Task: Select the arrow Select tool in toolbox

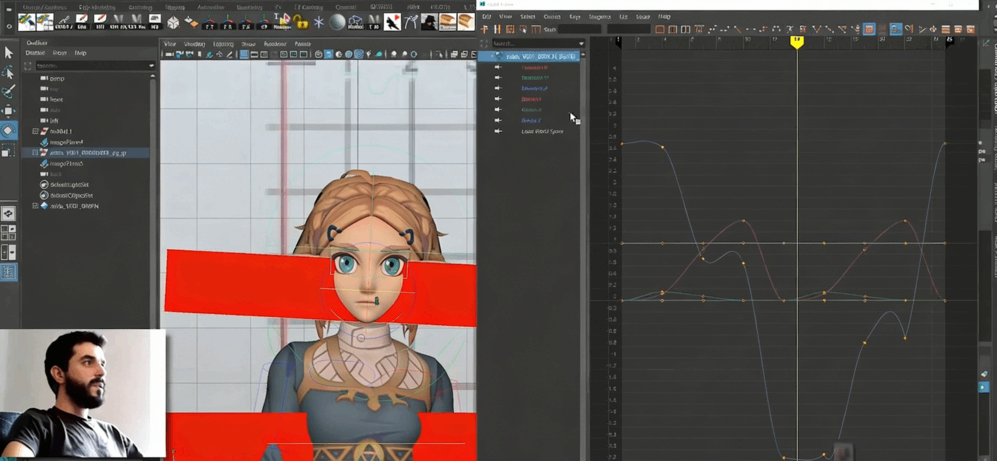Action: [x=8, y=53]
